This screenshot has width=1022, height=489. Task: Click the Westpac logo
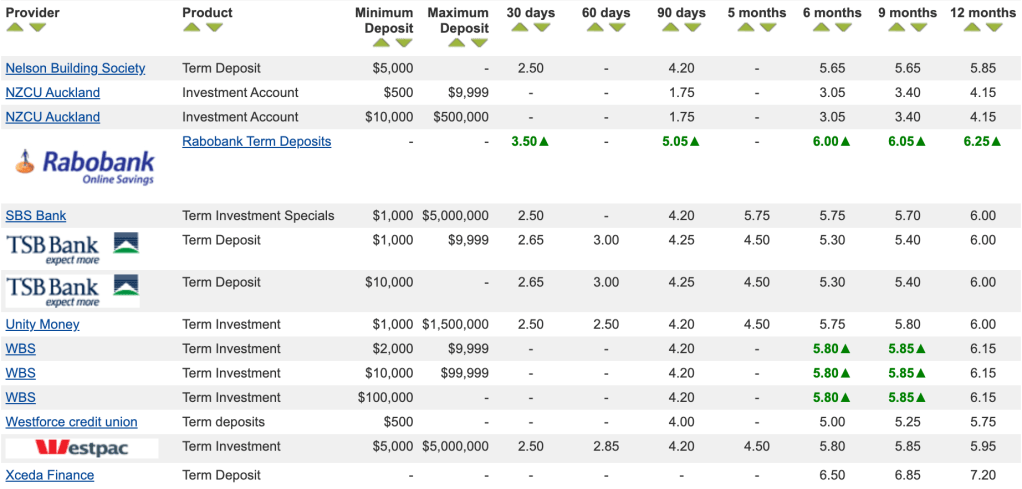point(82,448)
